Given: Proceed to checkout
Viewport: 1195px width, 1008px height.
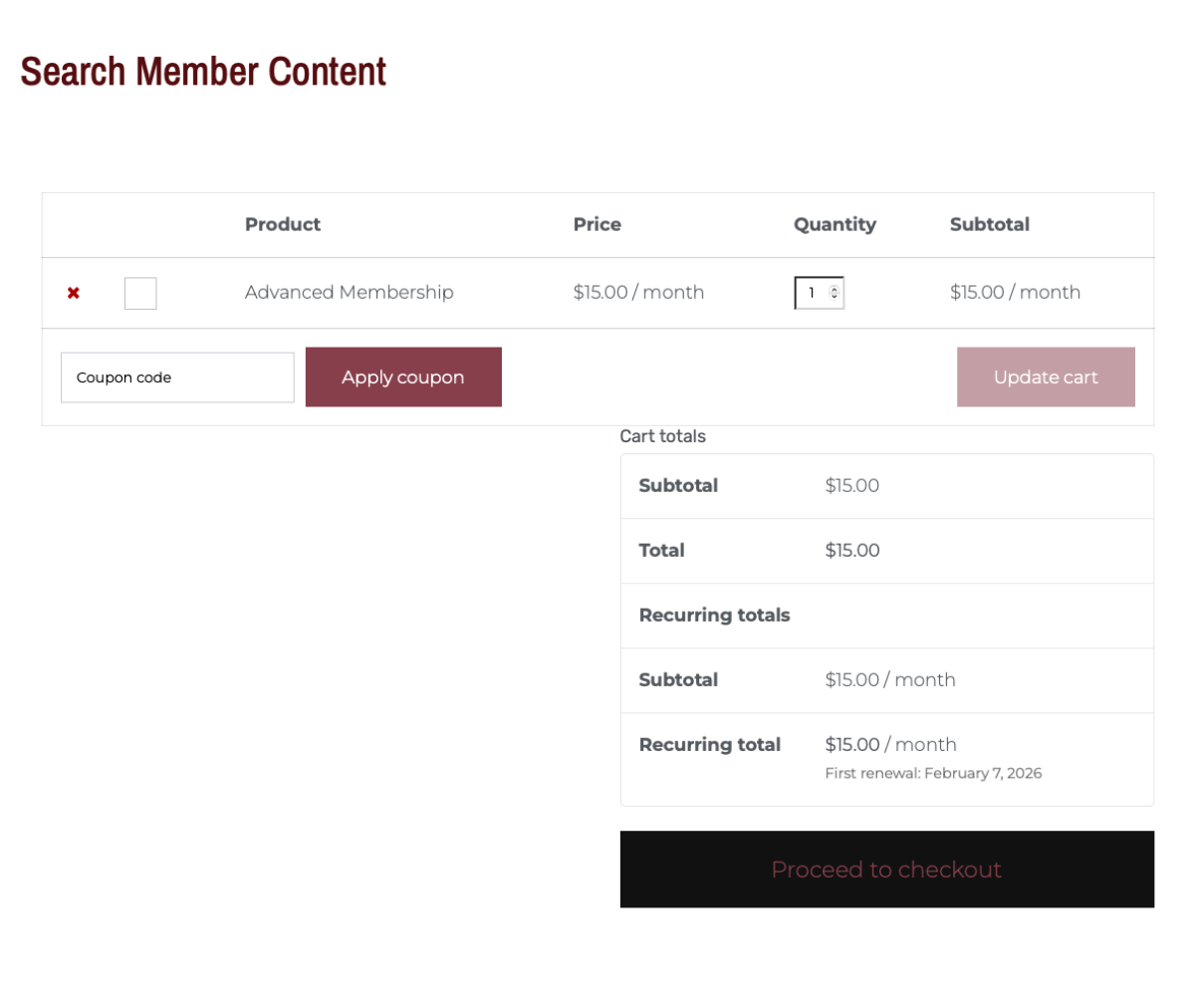Looking at the screenshot, I should click(886, 870).
